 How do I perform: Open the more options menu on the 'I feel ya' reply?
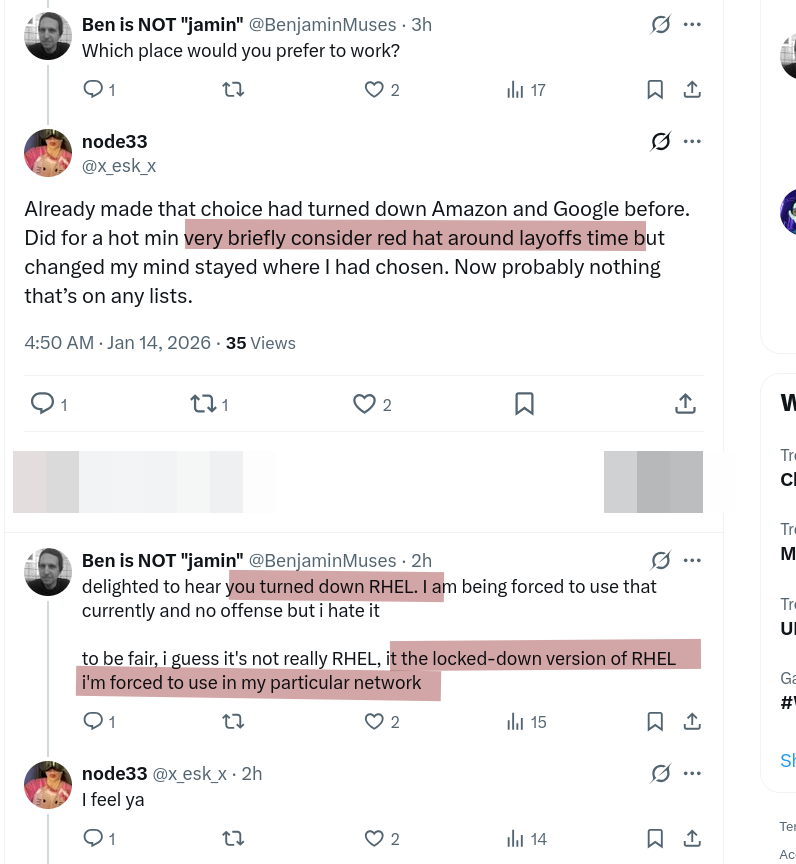692,773
